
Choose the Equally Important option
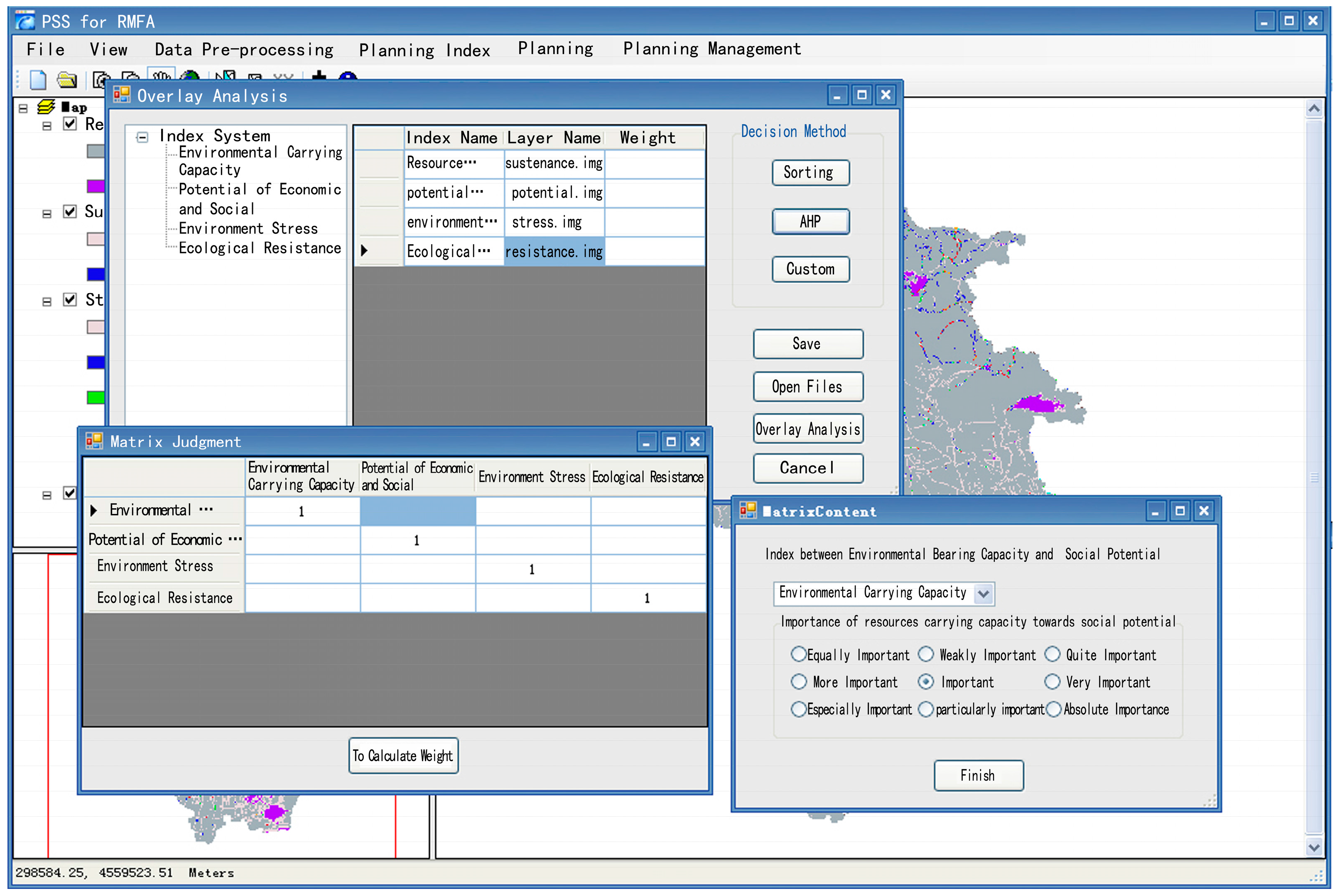point(799,654)
